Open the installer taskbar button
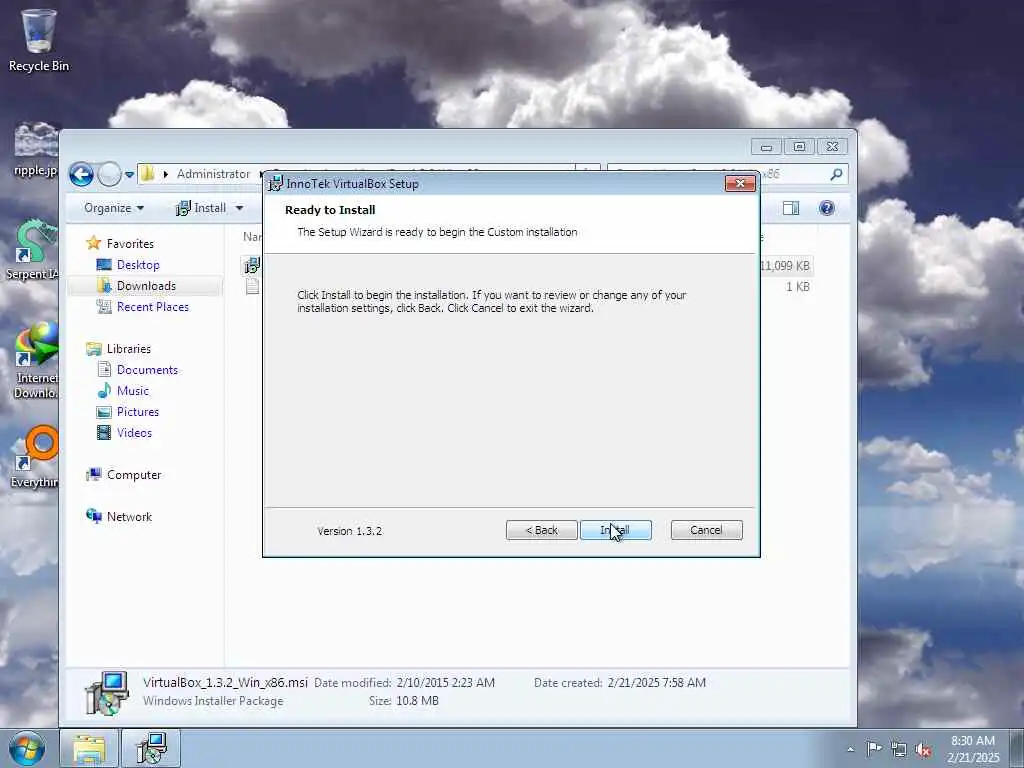 point(151,748)
